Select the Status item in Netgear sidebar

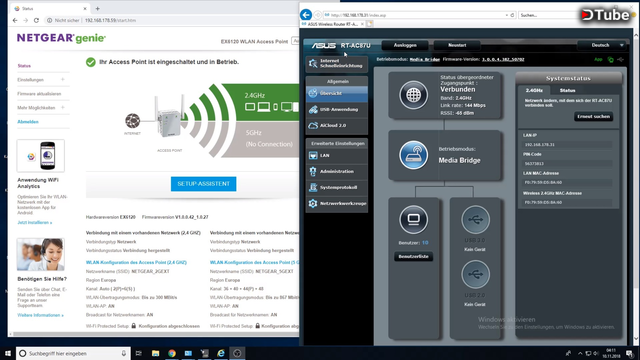pyautogui.click(x=24, y=66)
